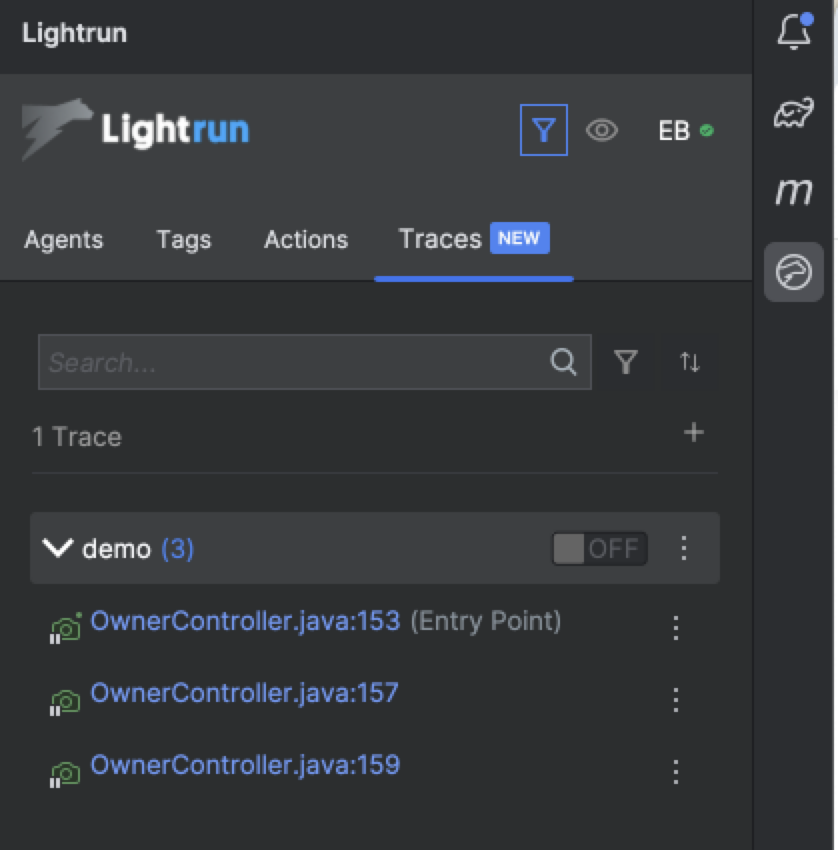This screenshot has height=854, width=838.
Task: Open the Notifications bell icon
Action: coord(794,32)
